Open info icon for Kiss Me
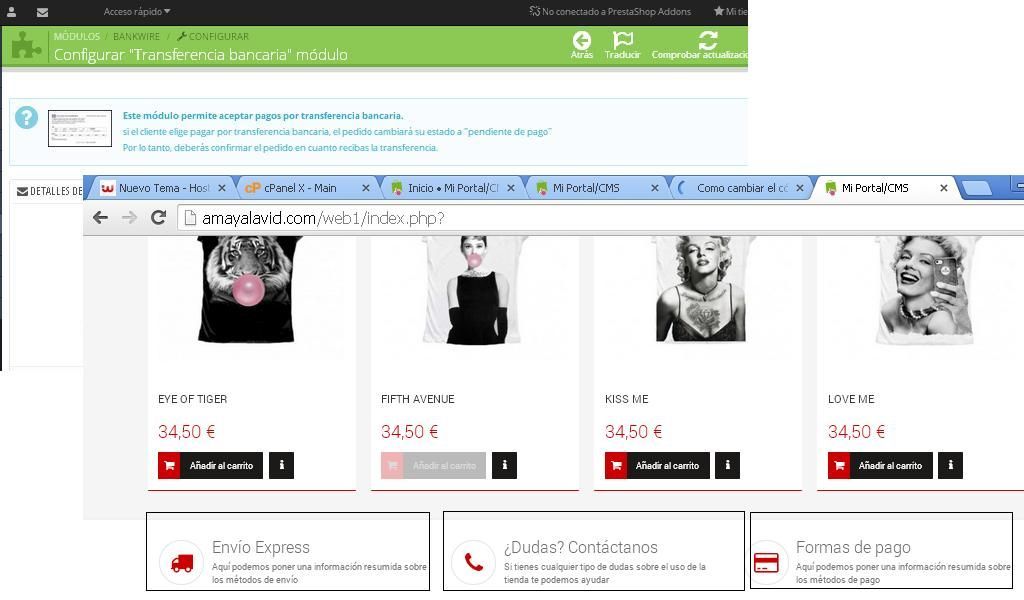1024x600 pixels. tap(728, 466)
